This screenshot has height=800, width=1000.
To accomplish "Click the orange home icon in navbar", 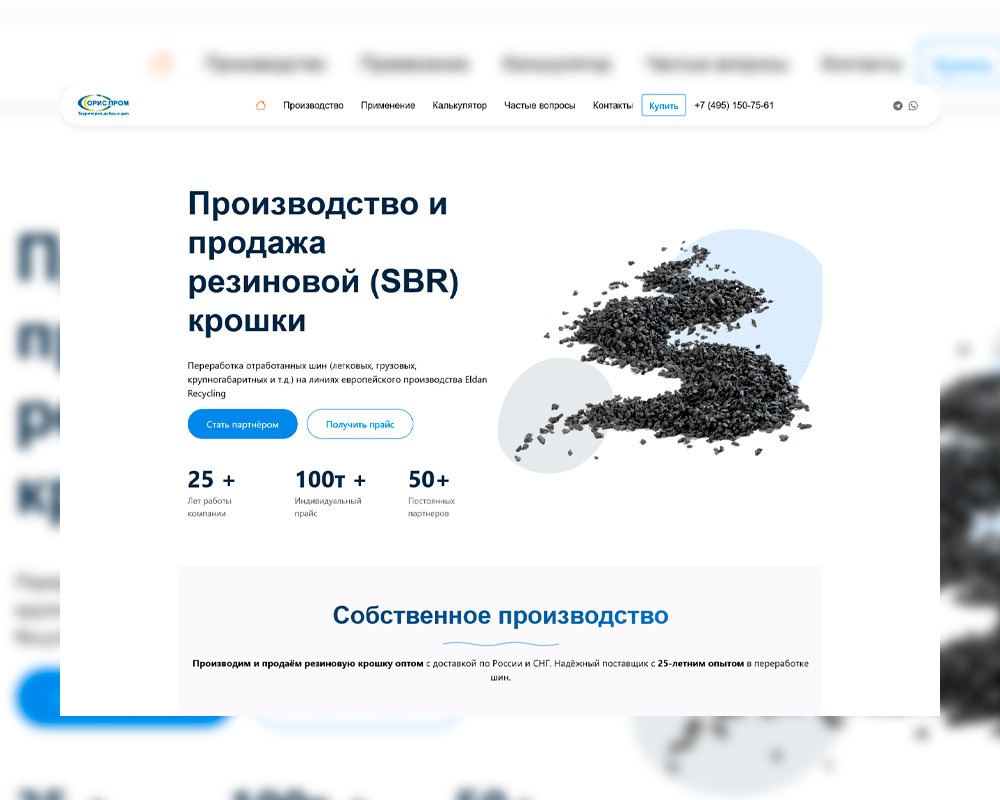I will coord(260,105).
